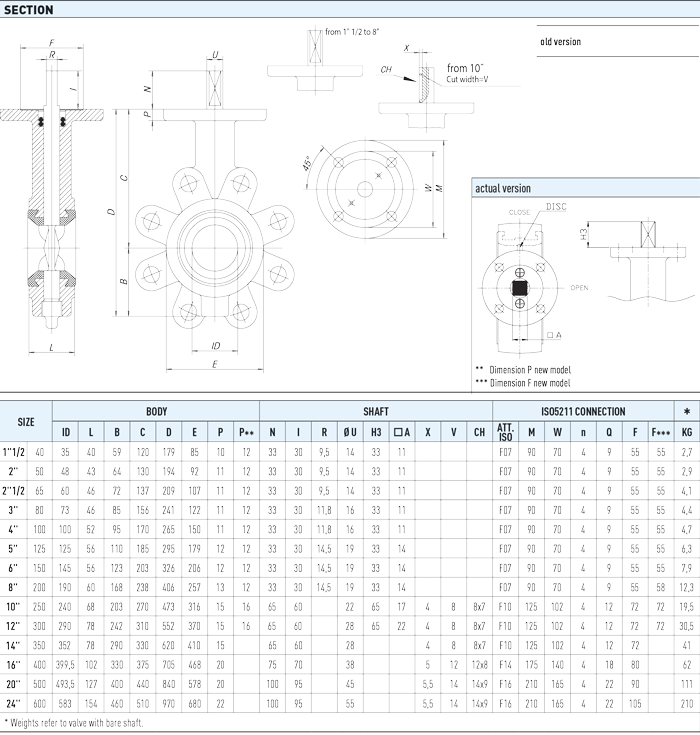This screenshot has height=735, width=700.
Task: Click the KG weight column header
Action: click(x=686, y=432)
